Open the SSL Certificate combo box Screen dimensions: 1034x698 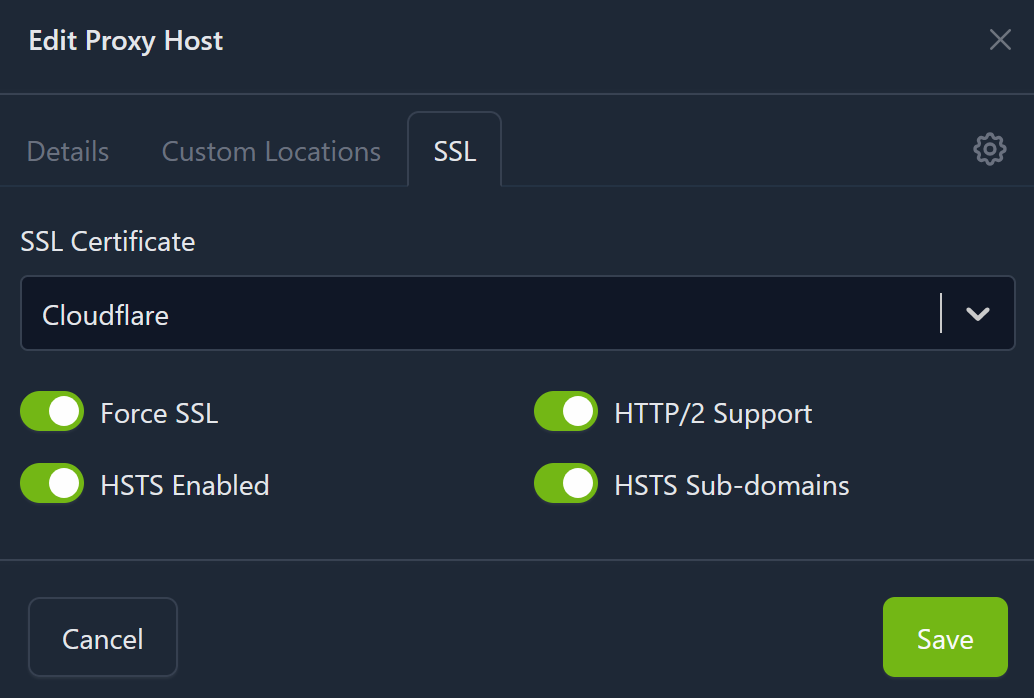point(480,314)
